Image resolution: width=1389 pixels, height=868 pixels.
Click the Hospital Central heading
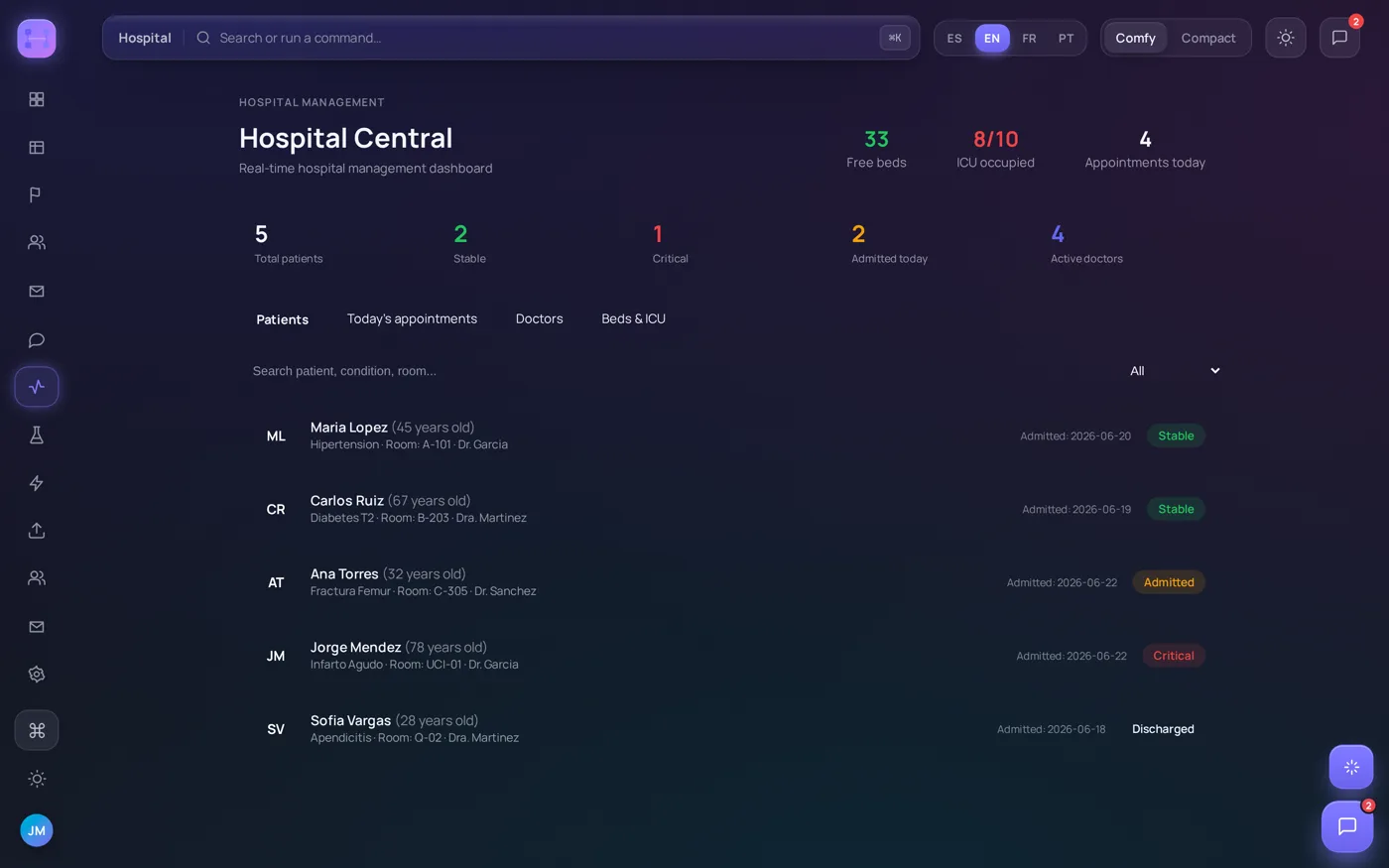tap(346, 138)
